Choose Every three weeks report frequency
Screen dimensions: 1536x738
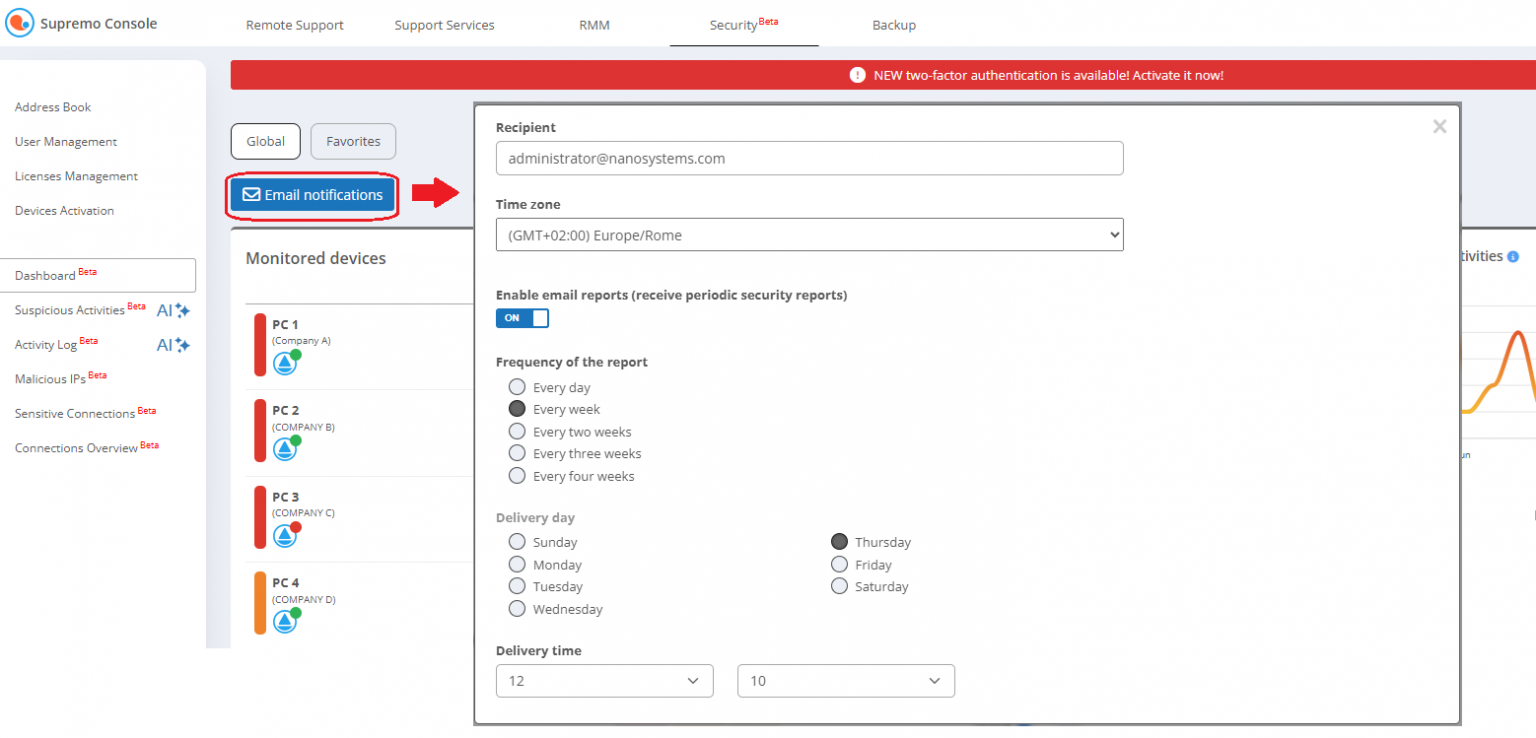click(x=517, y=453)
